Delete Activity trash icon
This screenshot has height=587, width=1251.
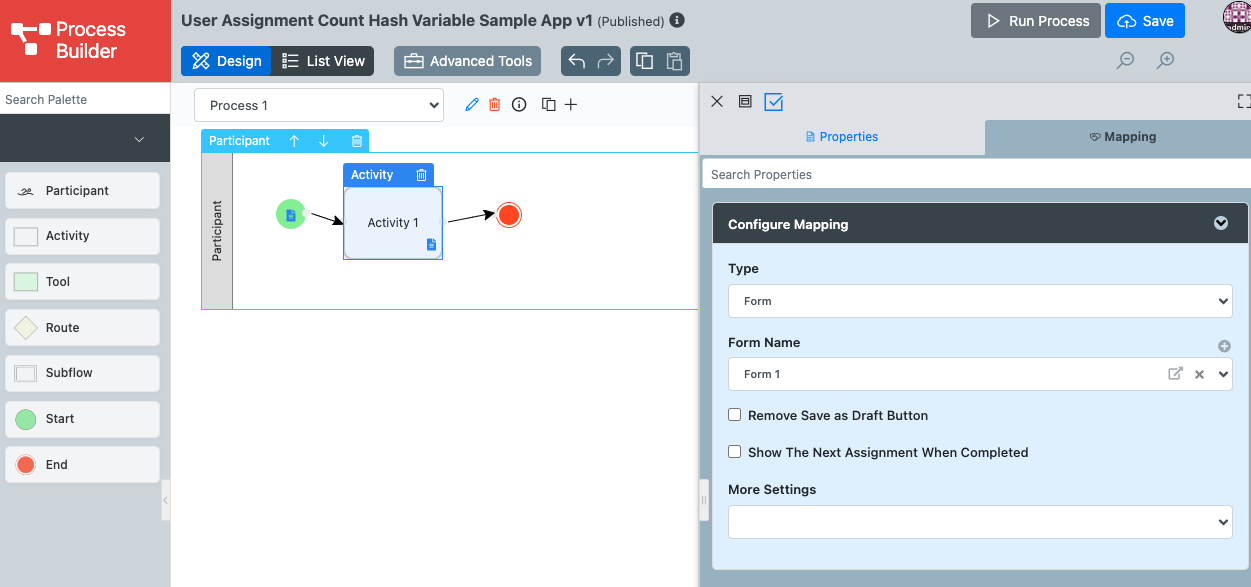click(421, 175)
